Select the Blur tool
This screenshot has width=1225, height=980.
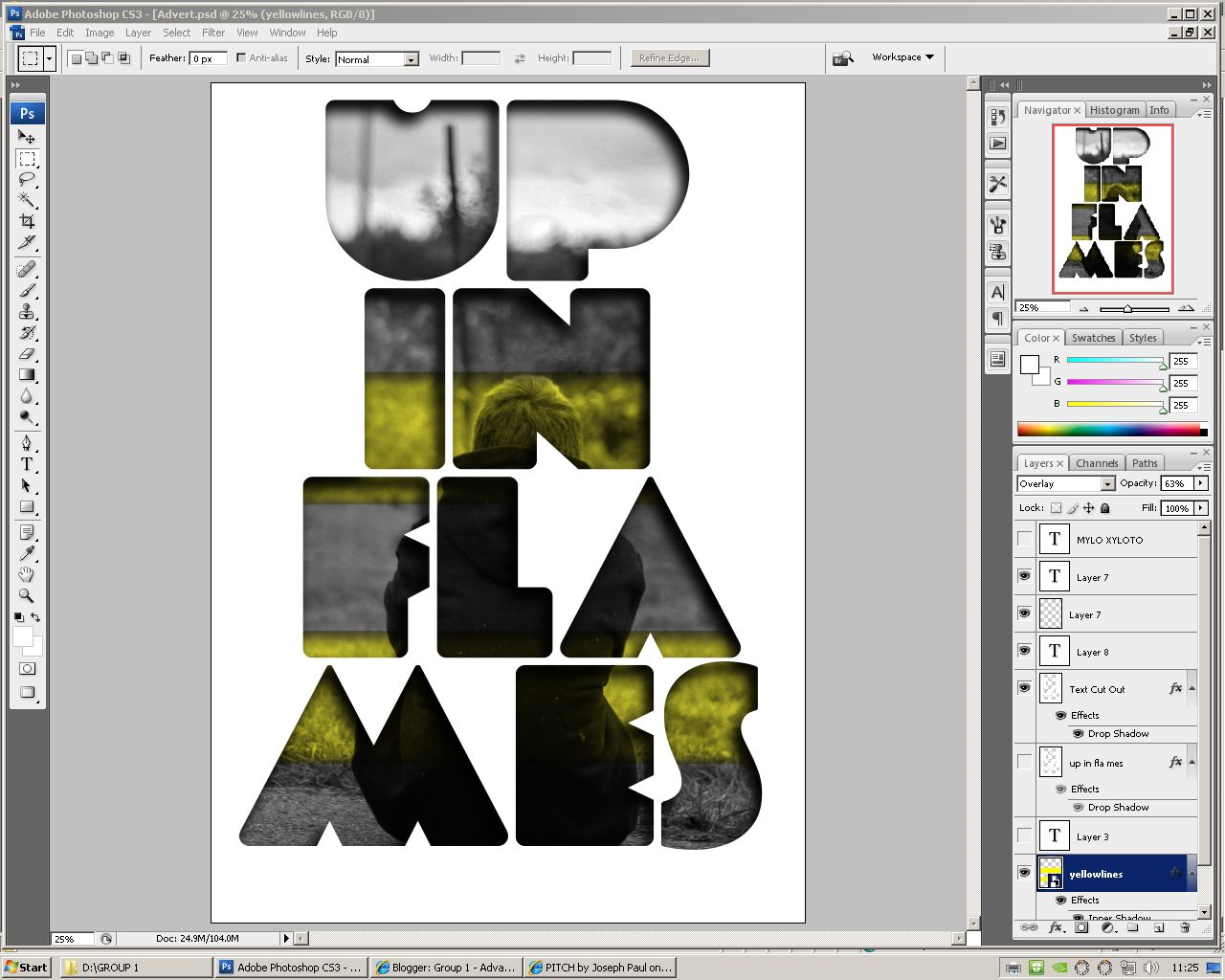(x=27, y=395)
